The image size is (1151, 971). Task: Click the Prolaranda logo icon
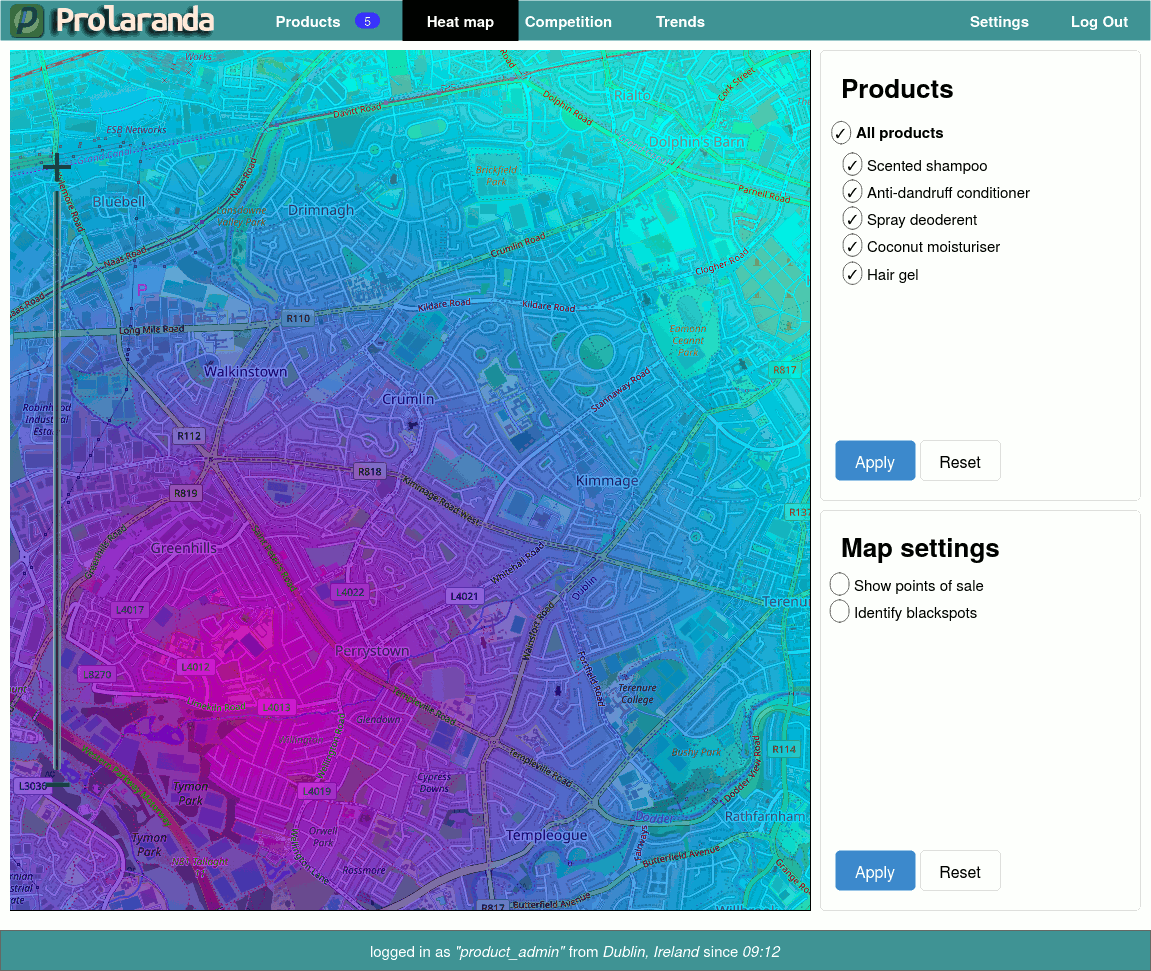[27, 21]
